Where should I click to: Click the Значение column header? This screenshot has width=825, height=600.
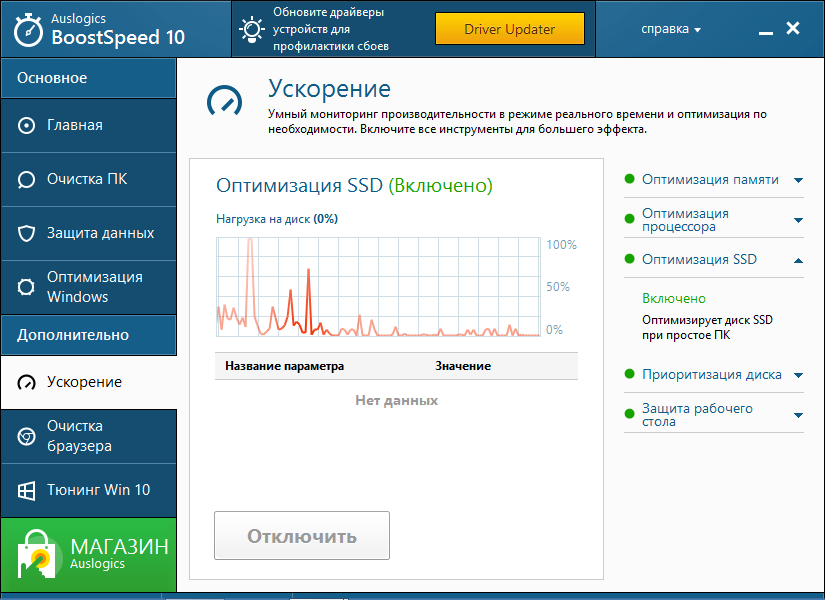click(x=463, y=366)
